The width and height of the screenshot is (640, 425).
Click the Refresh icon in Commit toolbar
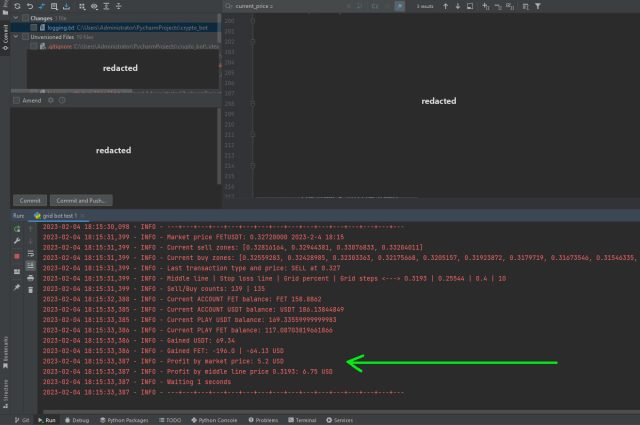(x=17, y=6)
